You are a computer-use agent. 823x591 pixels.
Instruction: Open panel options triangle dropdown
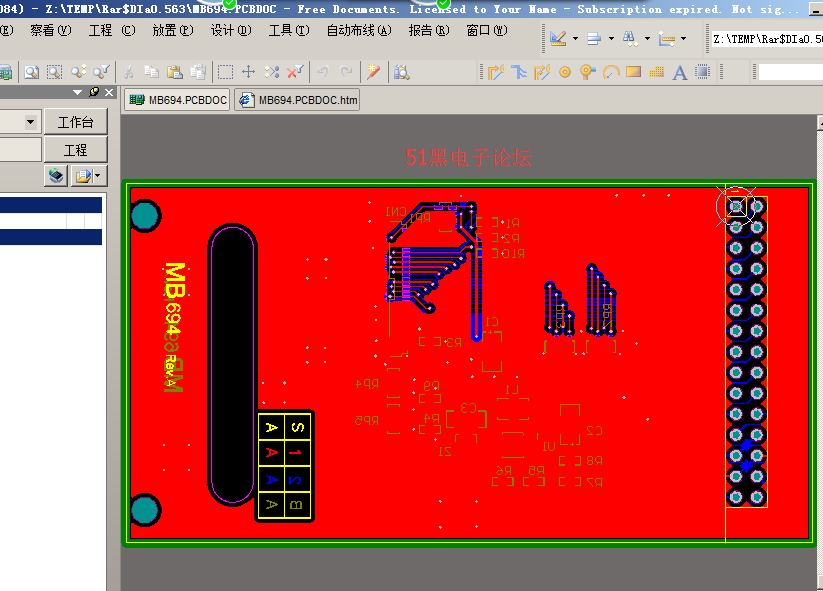tap(78, 92)
